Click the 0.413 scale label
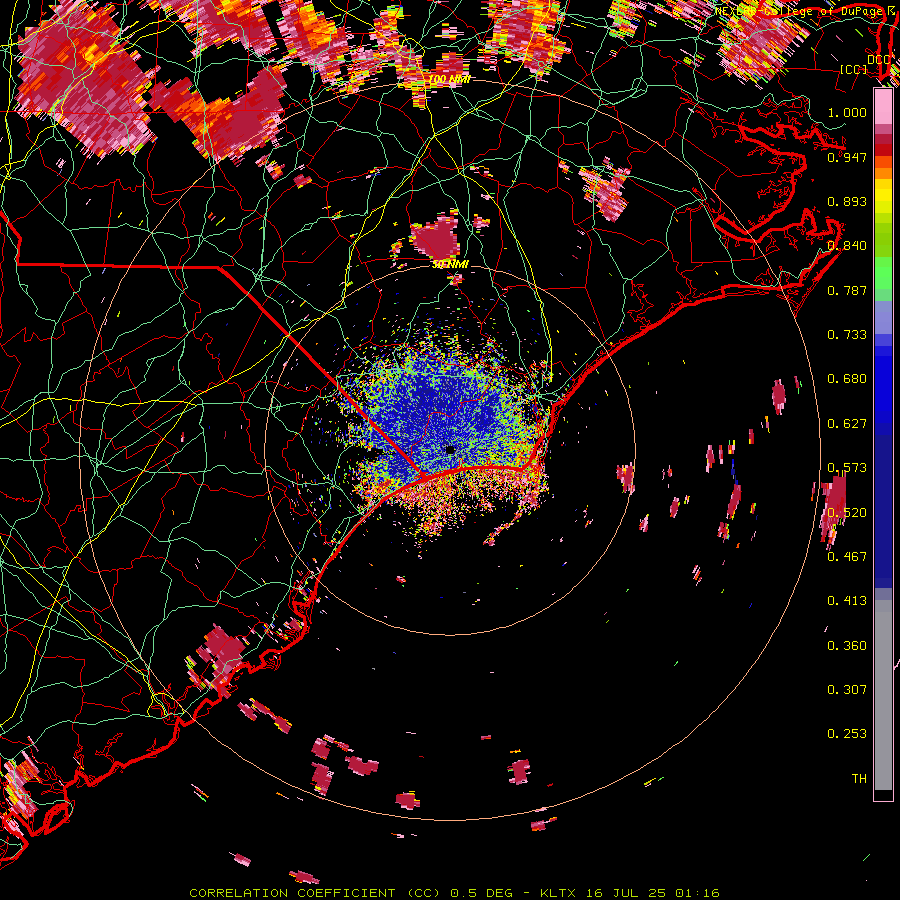Viewport: 900px width, 900px height. coord(847,601)
